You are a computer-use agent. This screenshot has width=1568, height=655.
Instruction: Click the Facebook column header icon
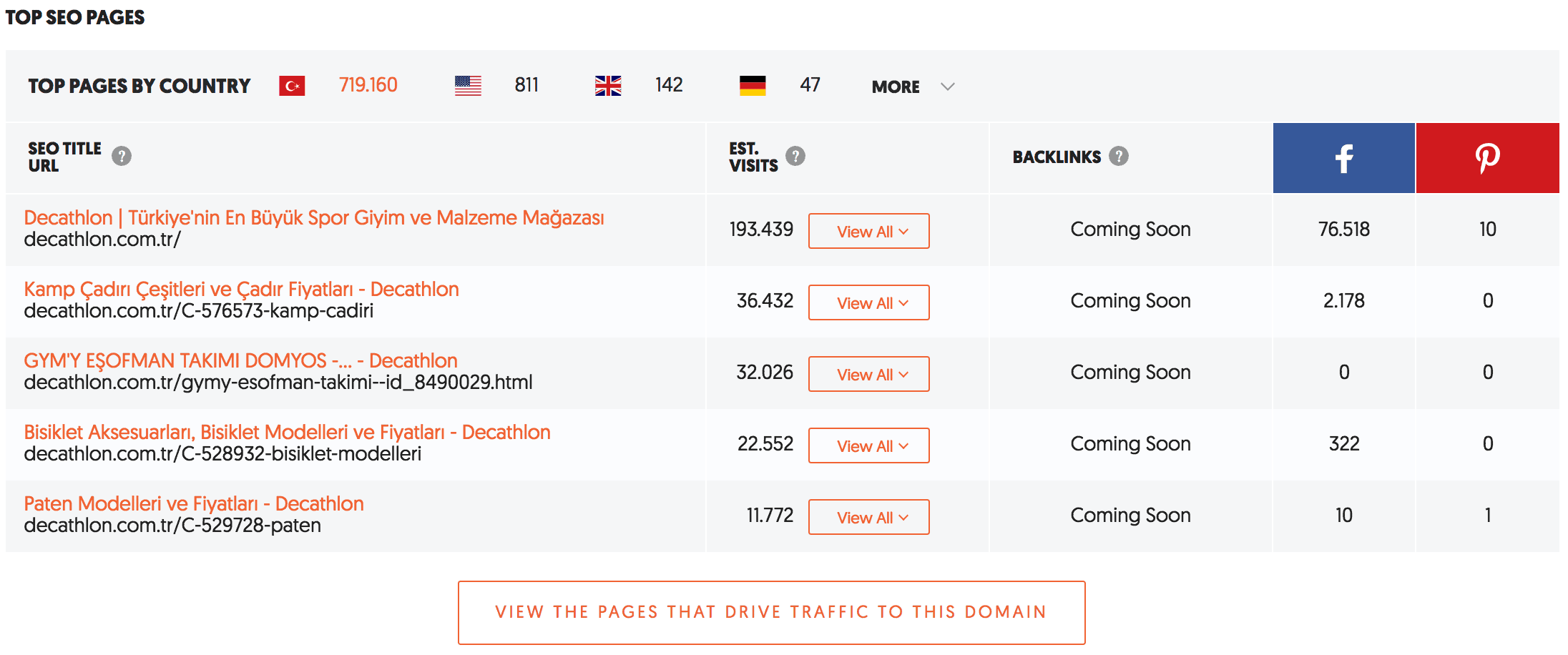[1344, 158]
